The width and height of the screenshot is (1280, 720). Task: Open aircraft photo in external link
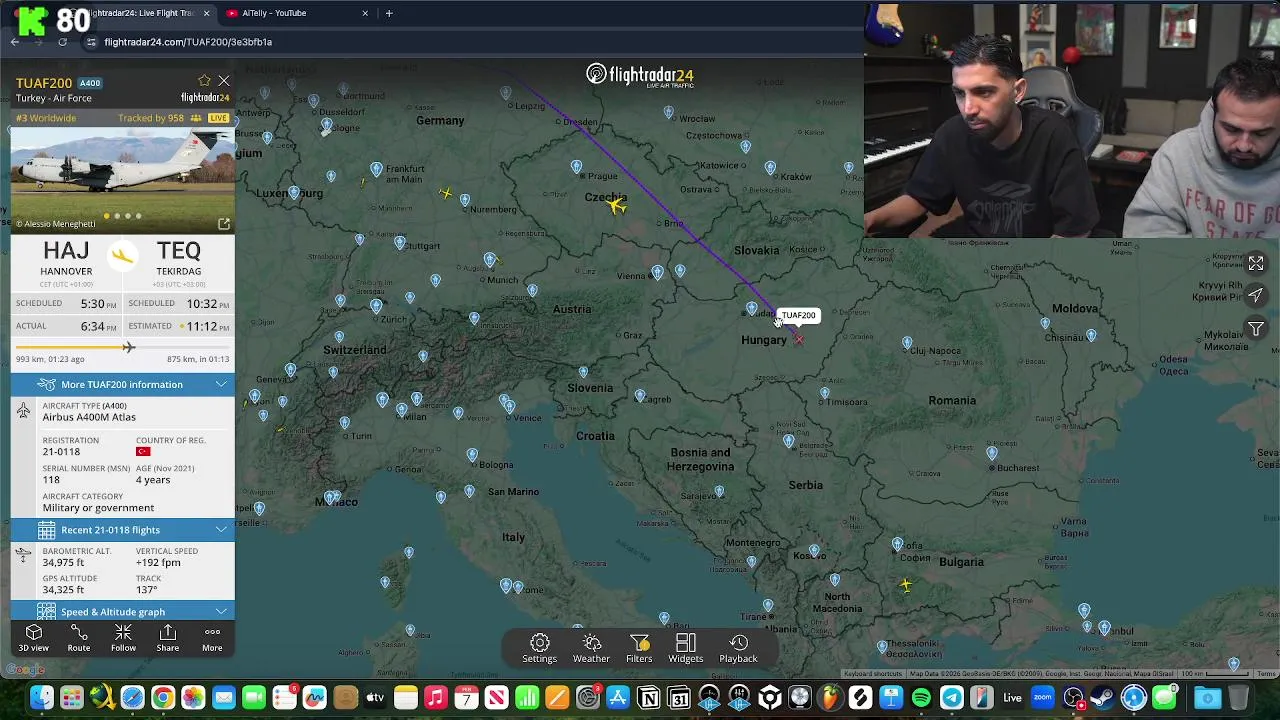[224, 224]
